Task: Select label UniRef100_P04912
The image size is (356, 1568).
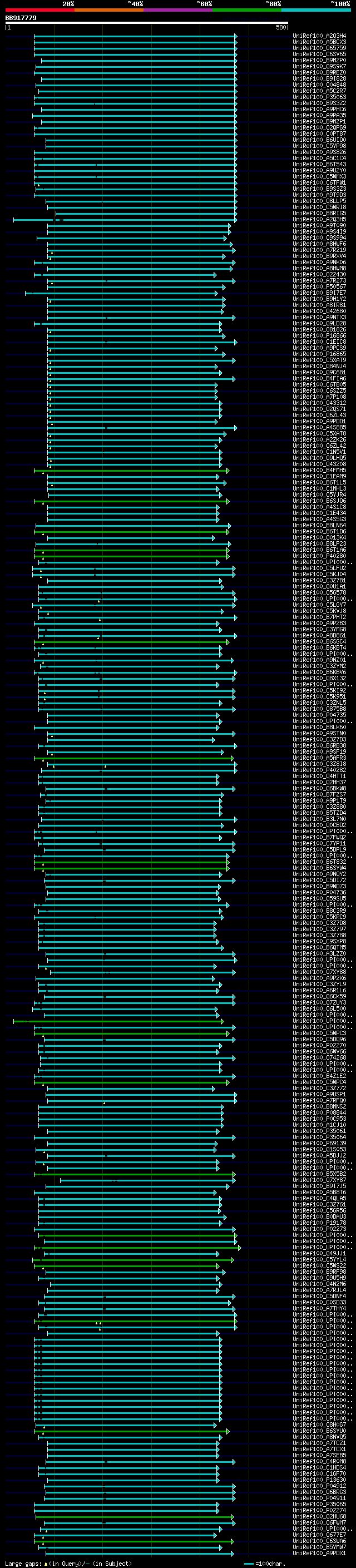Action: (319, 1485)
